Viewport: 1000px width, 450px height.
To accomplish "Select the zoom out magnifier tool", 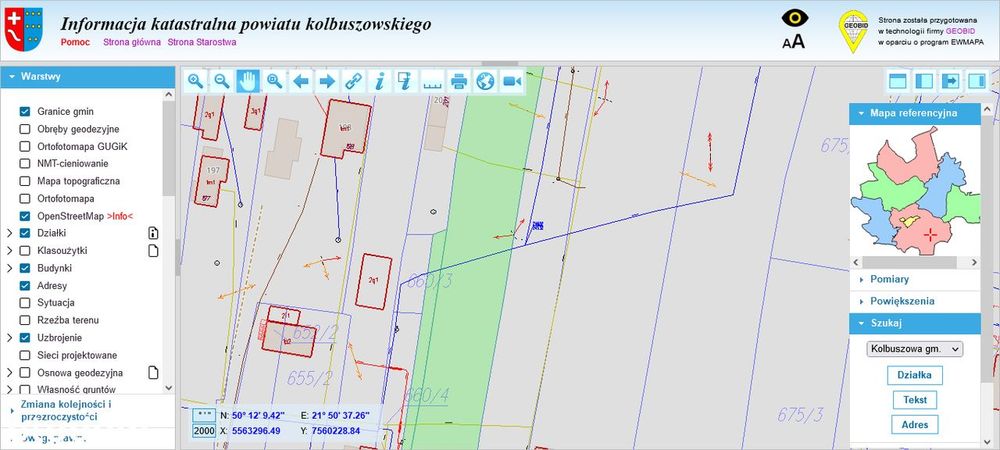I will (222, 81).
